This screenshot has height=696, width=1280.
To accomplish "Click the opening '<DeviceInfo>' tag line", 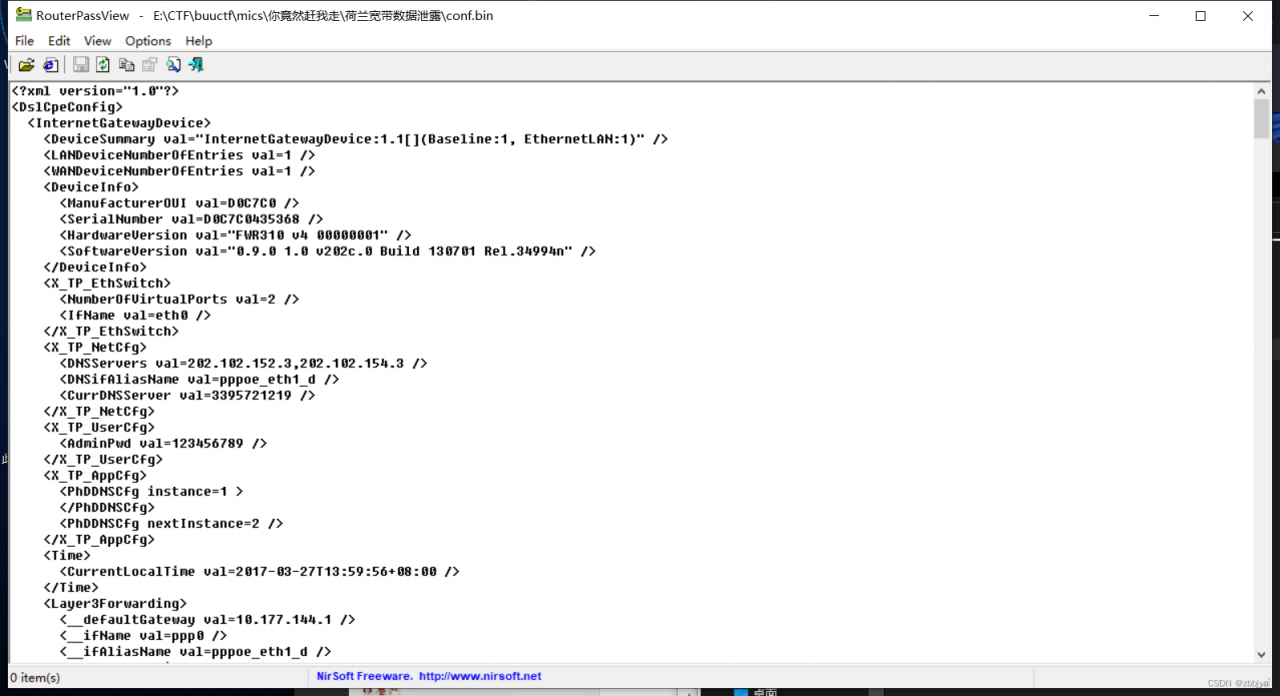I will pos(91,187).
